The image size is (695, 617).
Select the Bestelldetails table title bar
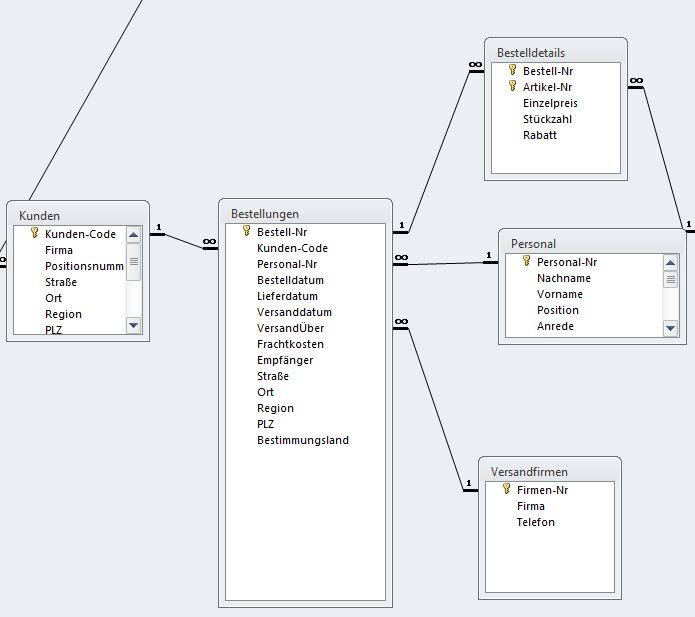(556, 52)
